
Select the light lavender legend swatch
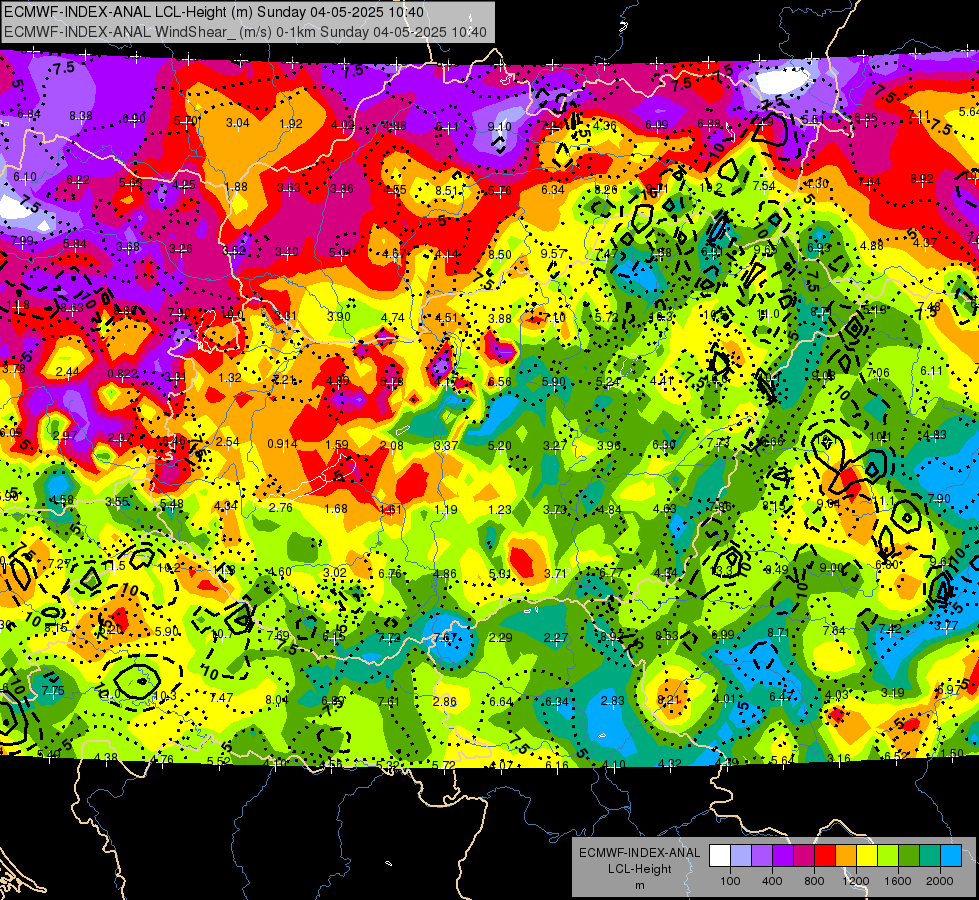[740, 856]
